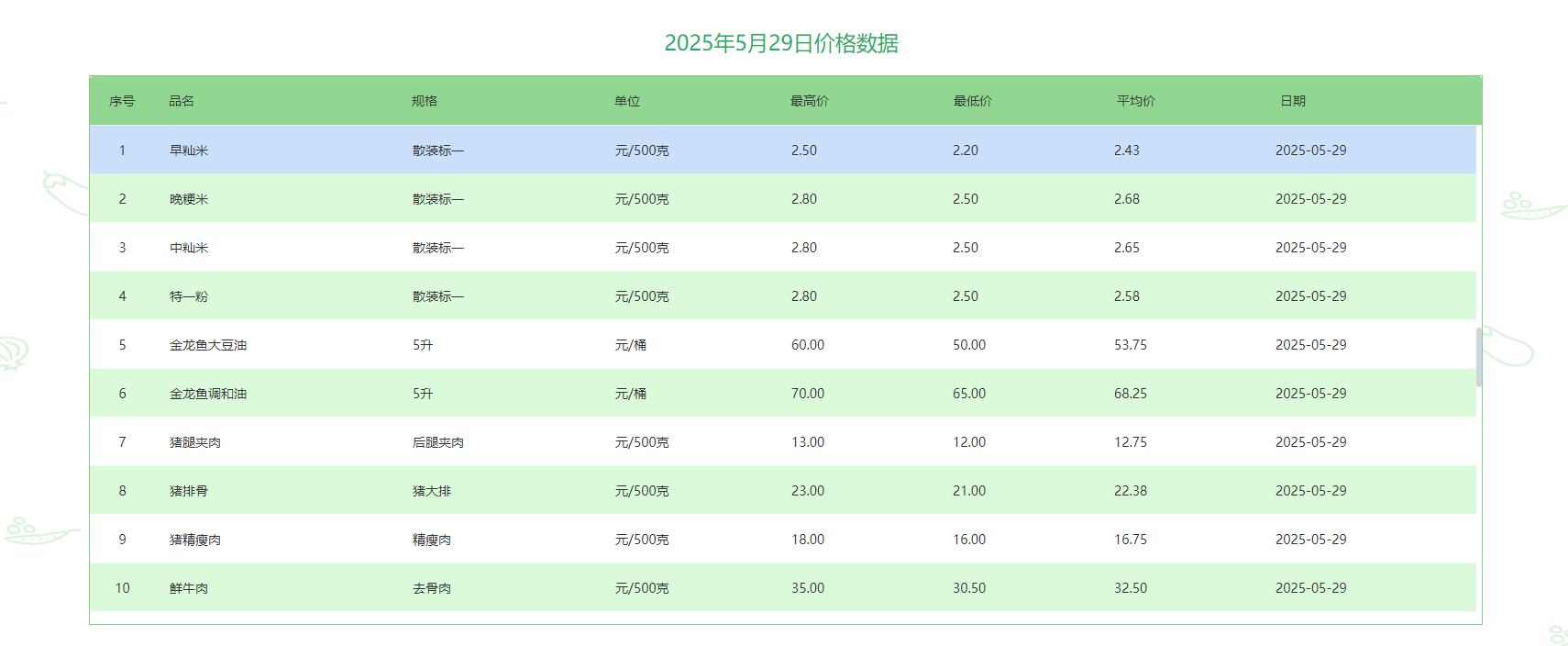This screenshot has width=1568, height=646.
Task: Click the 日期 column header
Action: [x=1293, y=101]
